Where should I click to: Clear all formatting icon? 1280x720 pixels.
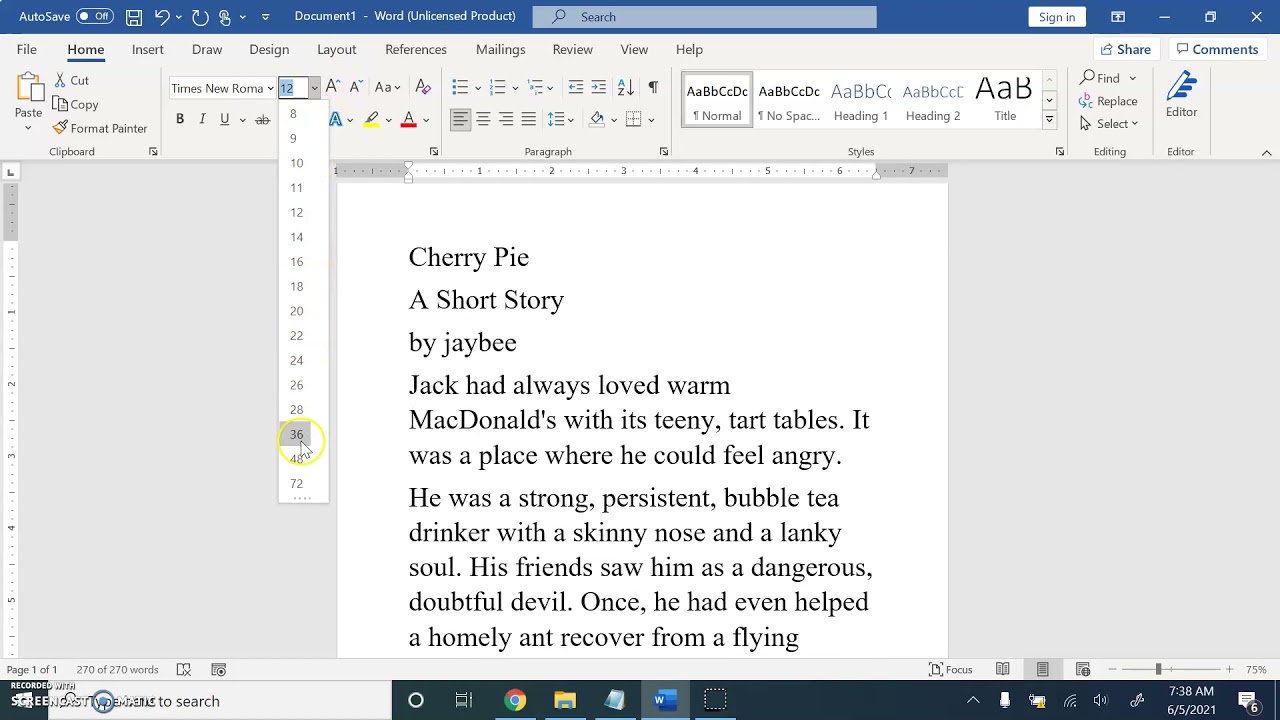pyautogui.click(x=423, y=88)
